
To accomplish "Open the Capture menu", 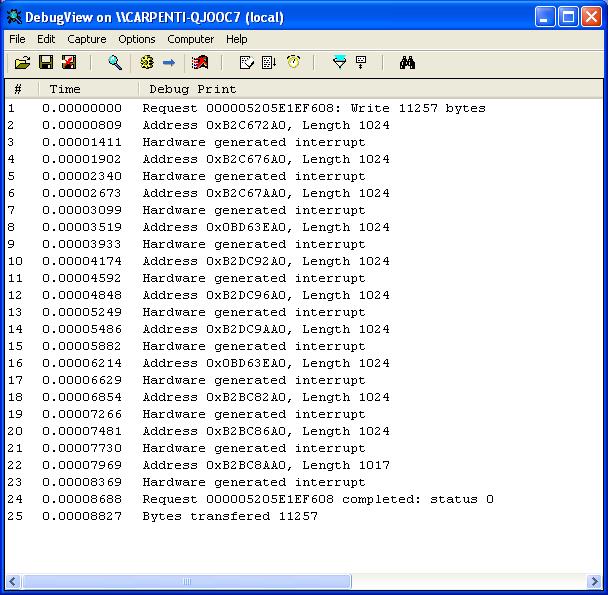I will coord(87,39).
